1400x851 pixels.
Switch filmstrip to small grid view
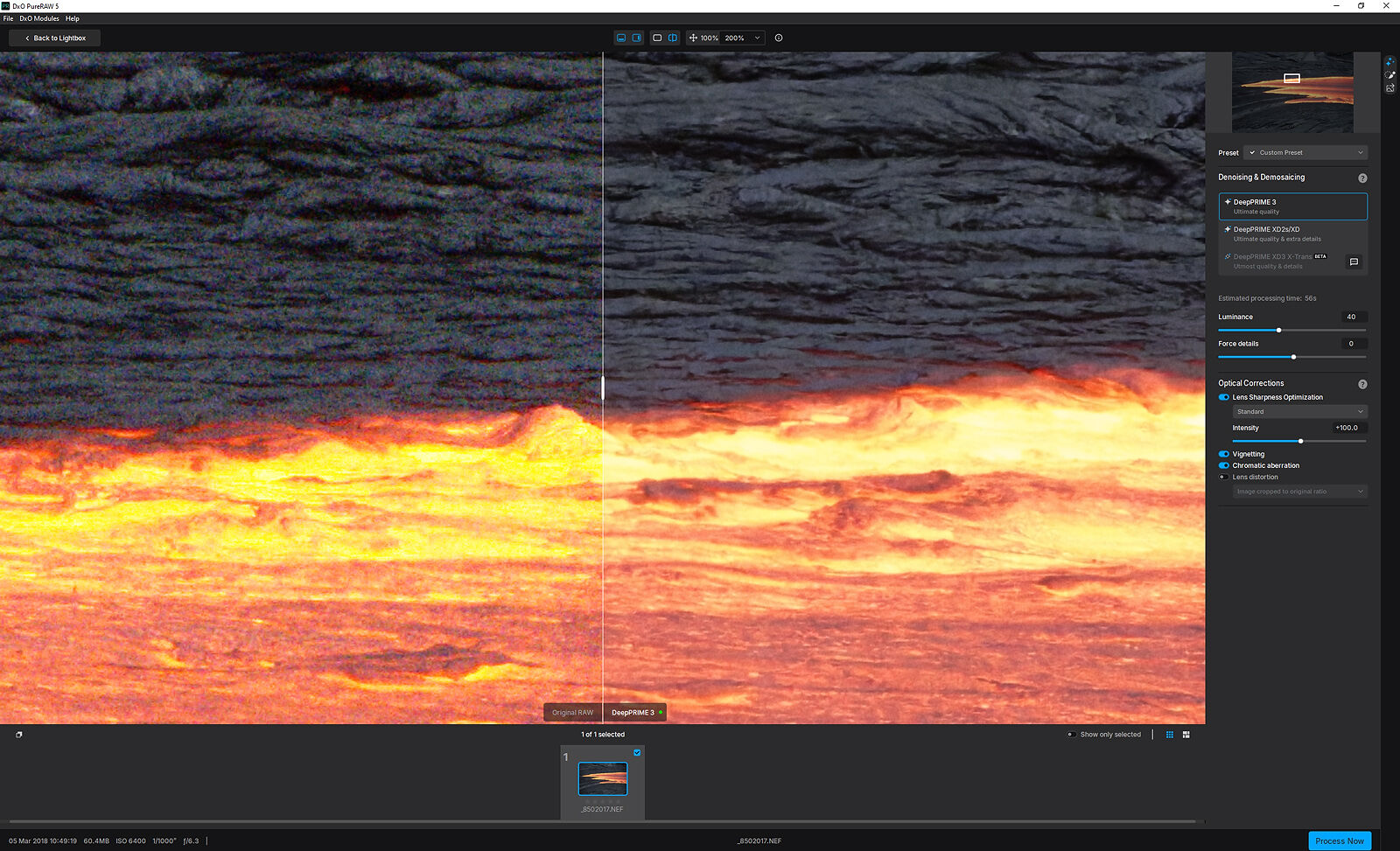coord(1170,735)
